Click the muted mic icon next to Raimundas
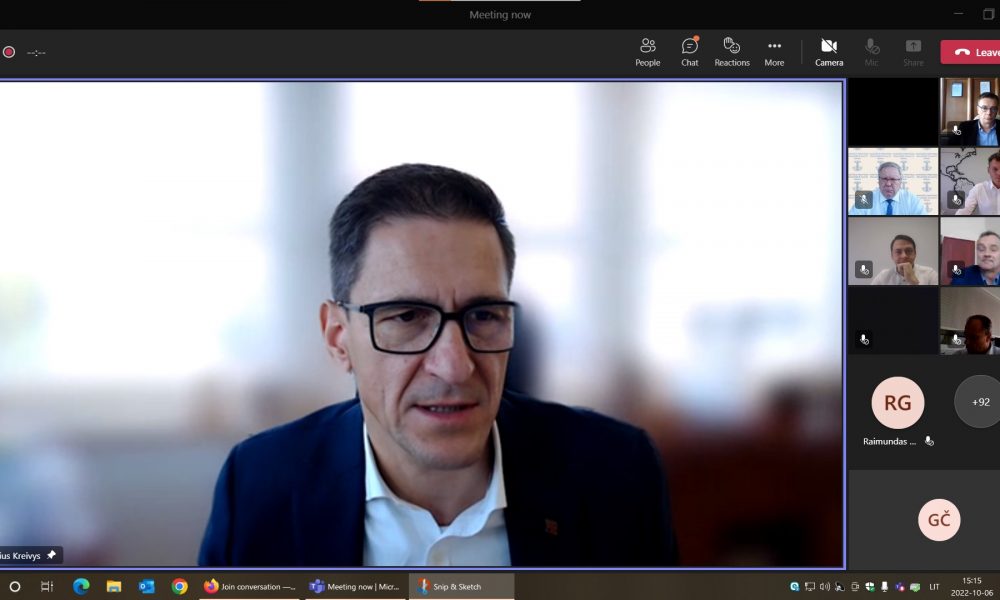Screen dimensions: 1000x600 (929, 441)
